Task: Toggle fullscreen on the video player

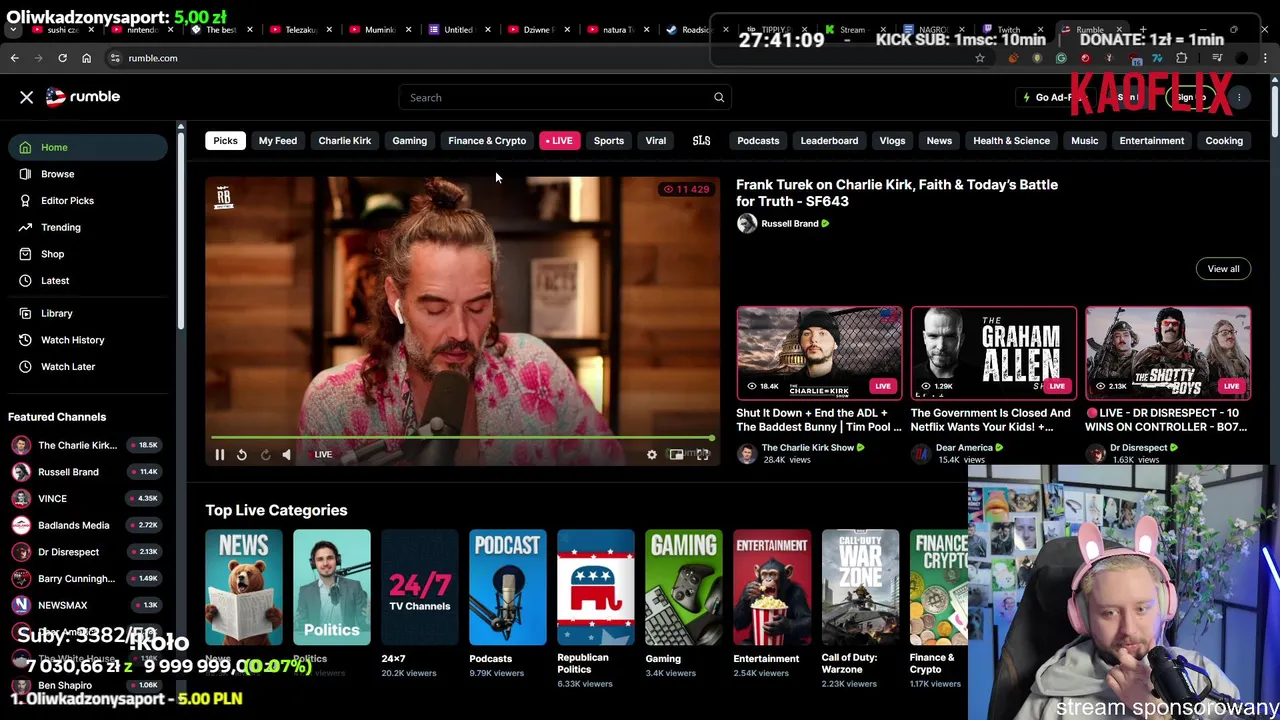Action: (703, 455)
